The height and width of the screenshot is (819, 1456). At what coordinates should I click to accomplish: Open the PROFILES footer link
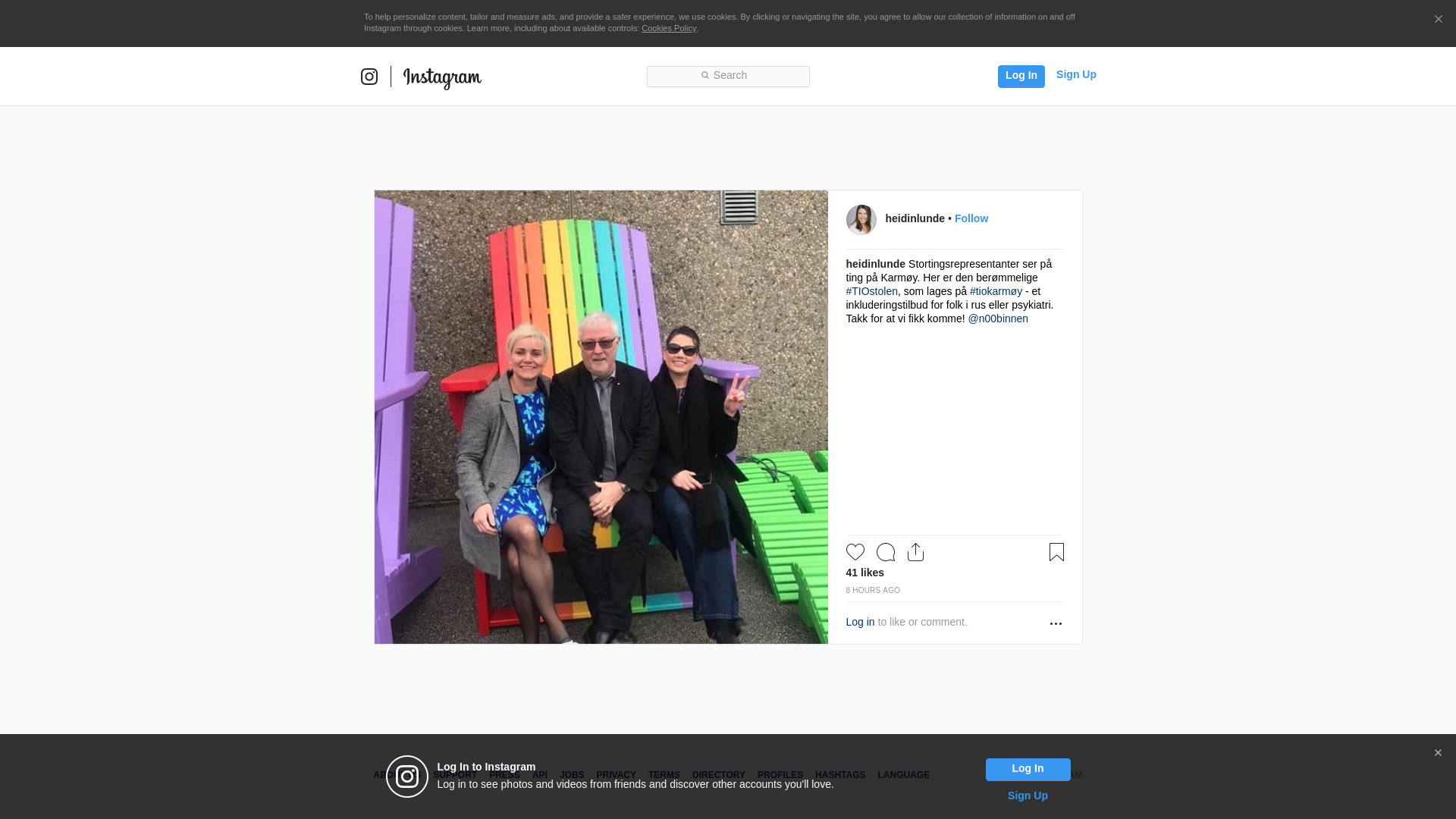(x=780, y=775)
